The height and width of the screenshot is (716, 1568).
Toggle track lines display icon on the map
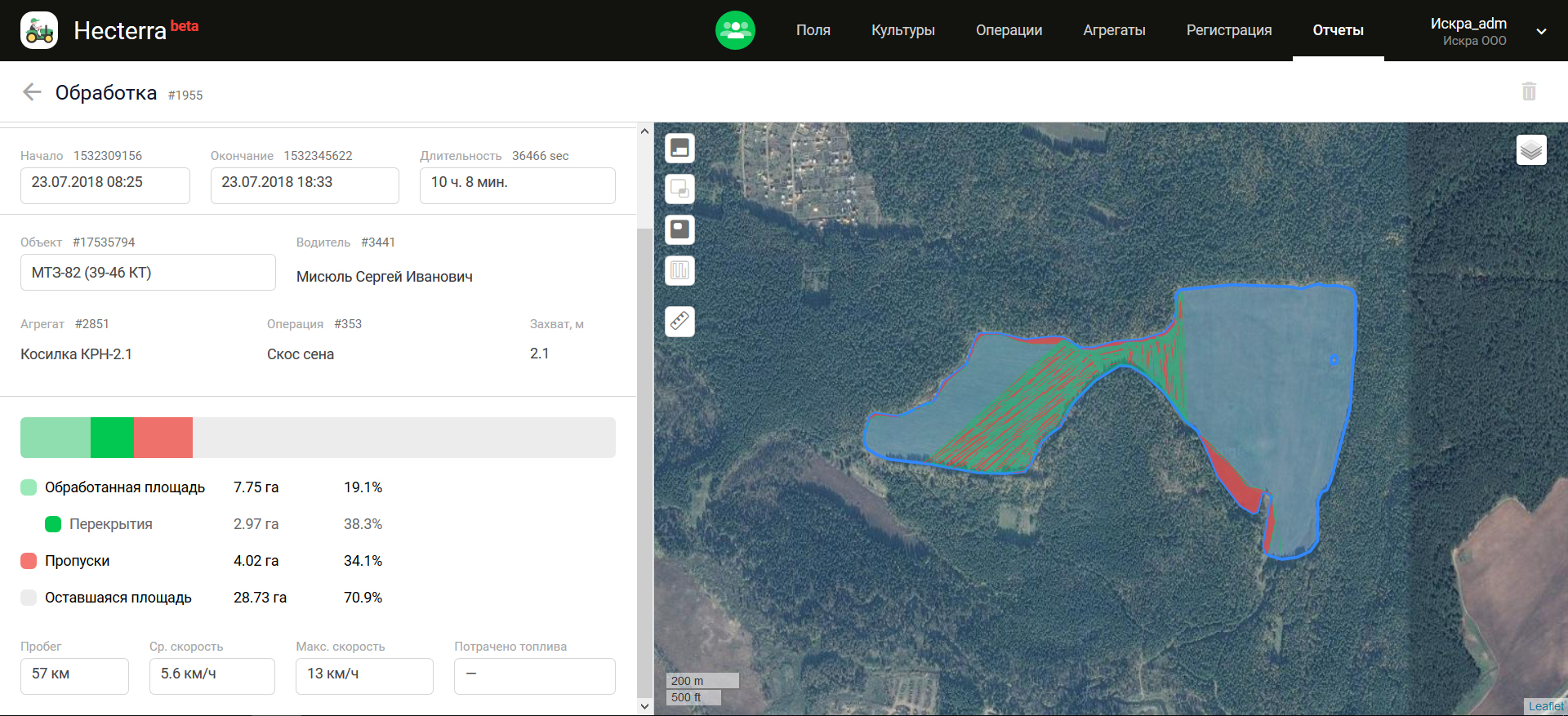coord(679,270)
